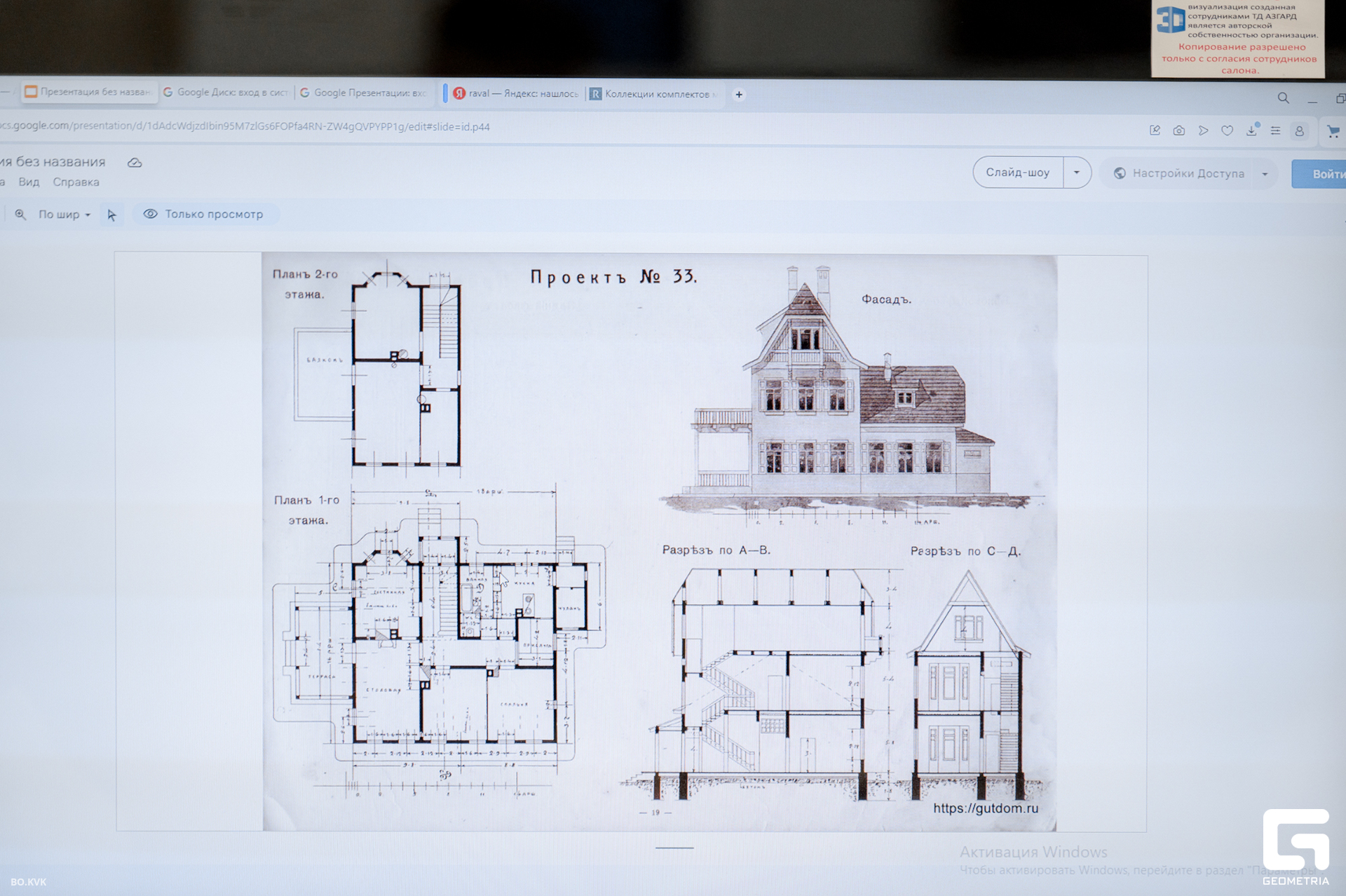This screenshot has height=896, width=1346.
Task: Open the browser search magnifier icon
Action: [1283, 98]
